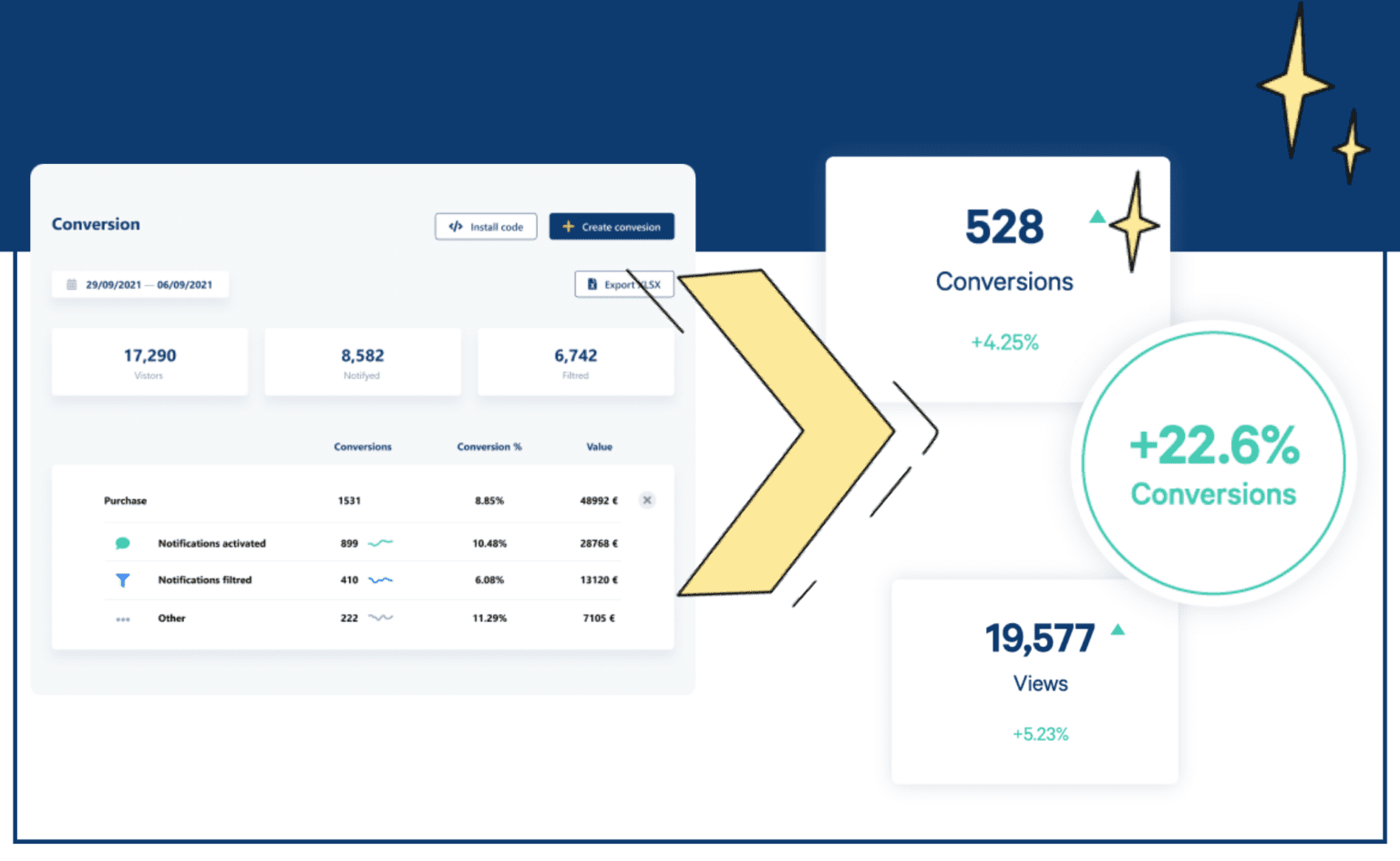This screenshot has height=861, width=1400.
Task: Toggle the Views increase indicator next to 19,577
Action: click(1118, 629)
